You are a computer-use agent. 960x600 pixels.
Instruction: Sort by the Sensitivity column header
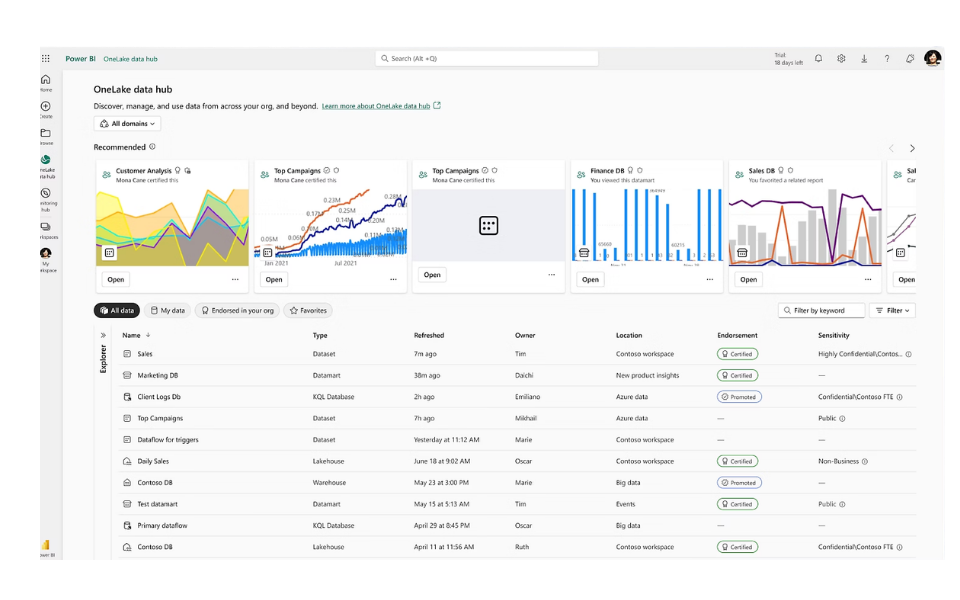[x=833, y=336]
